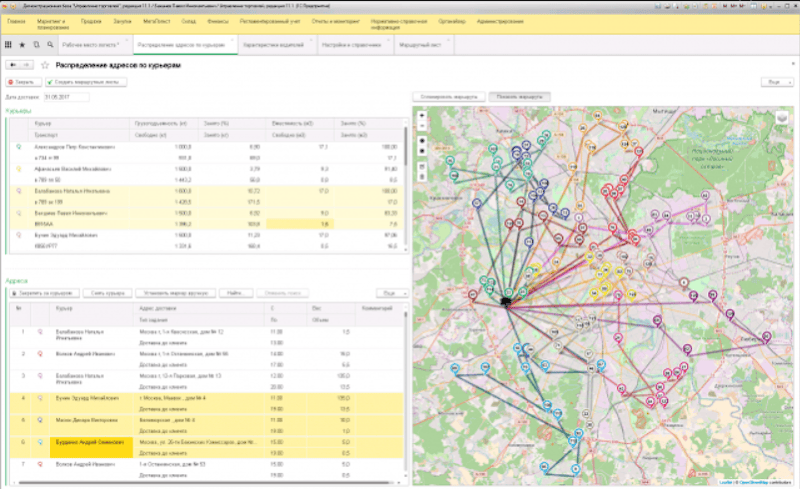
Task: Switch to 'Характеристики водителей' tab
Action: 272,45
